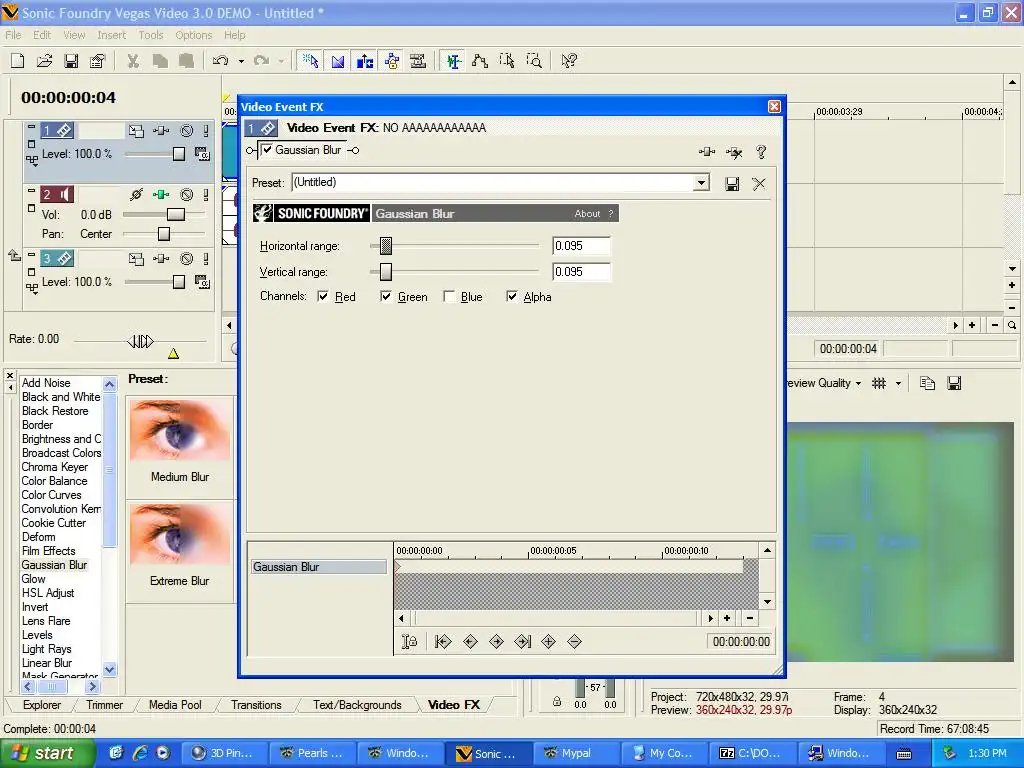Click the Delete keyframe minus-diamond icon
Viewport: 1024px width, 768px height.
coord(575,641)
